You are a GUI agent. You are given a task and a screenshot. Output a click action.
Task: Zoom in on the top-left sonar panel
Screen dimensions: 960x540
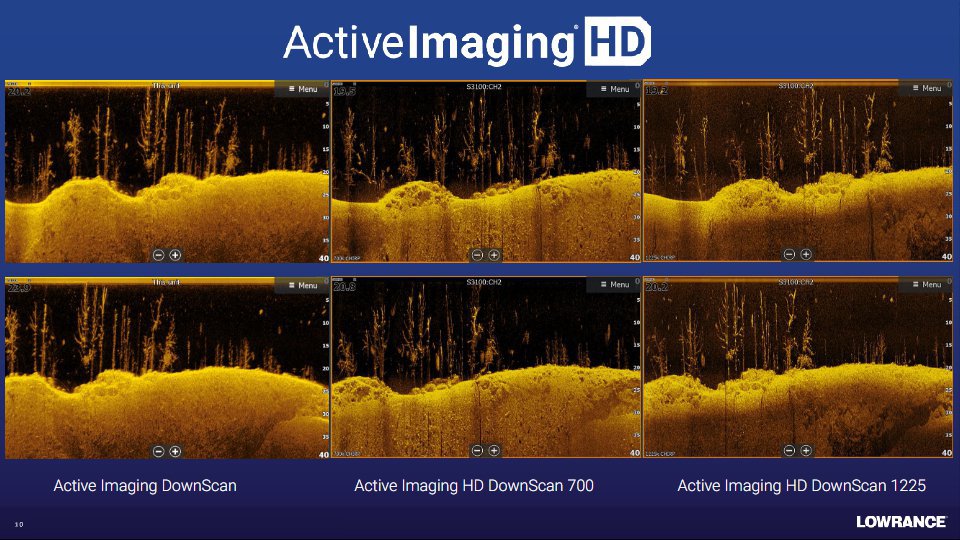point(175,255)
